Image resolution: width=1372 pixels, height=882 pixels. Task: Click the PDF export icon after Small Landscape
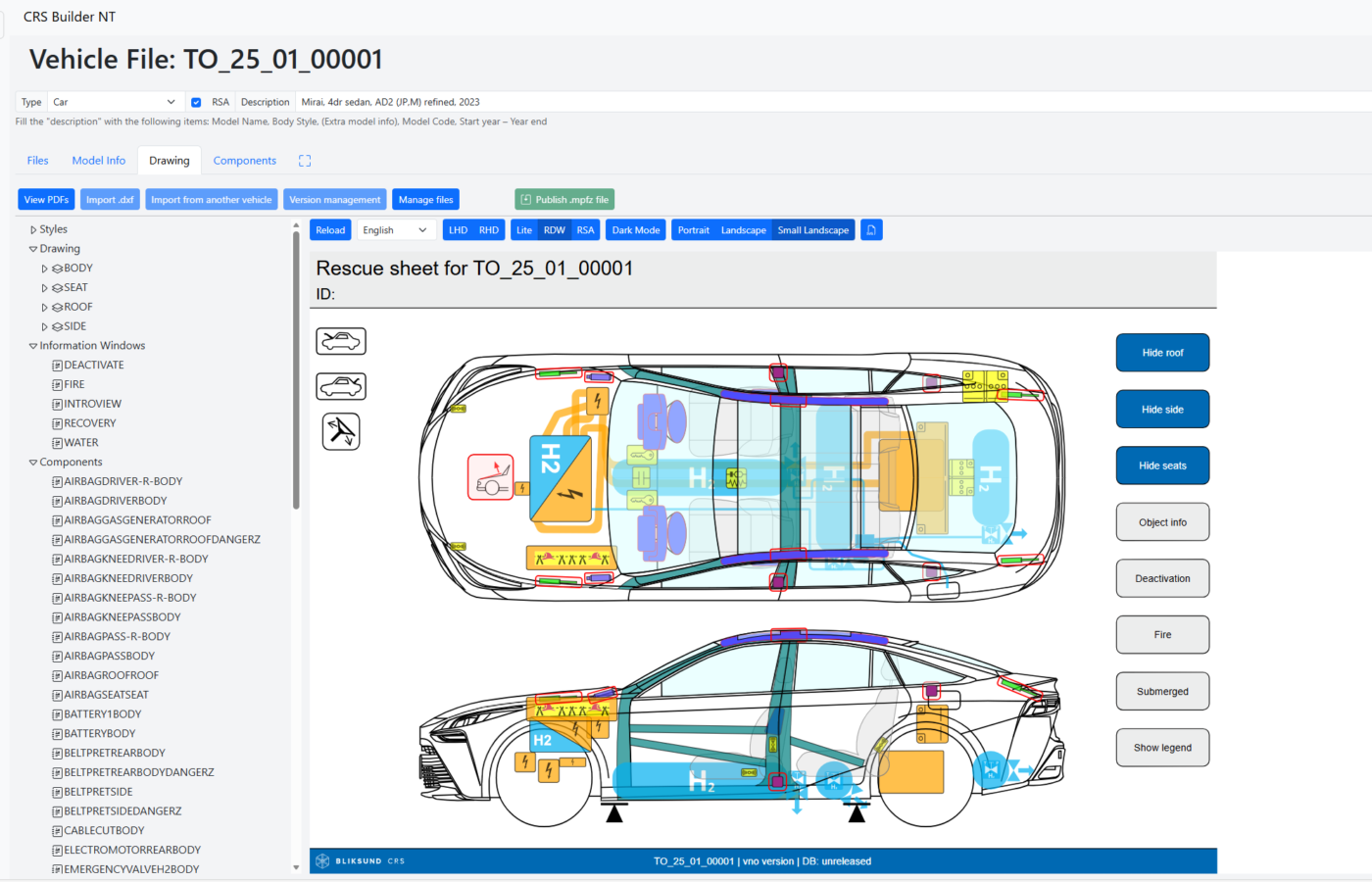[x=871, y=230]
